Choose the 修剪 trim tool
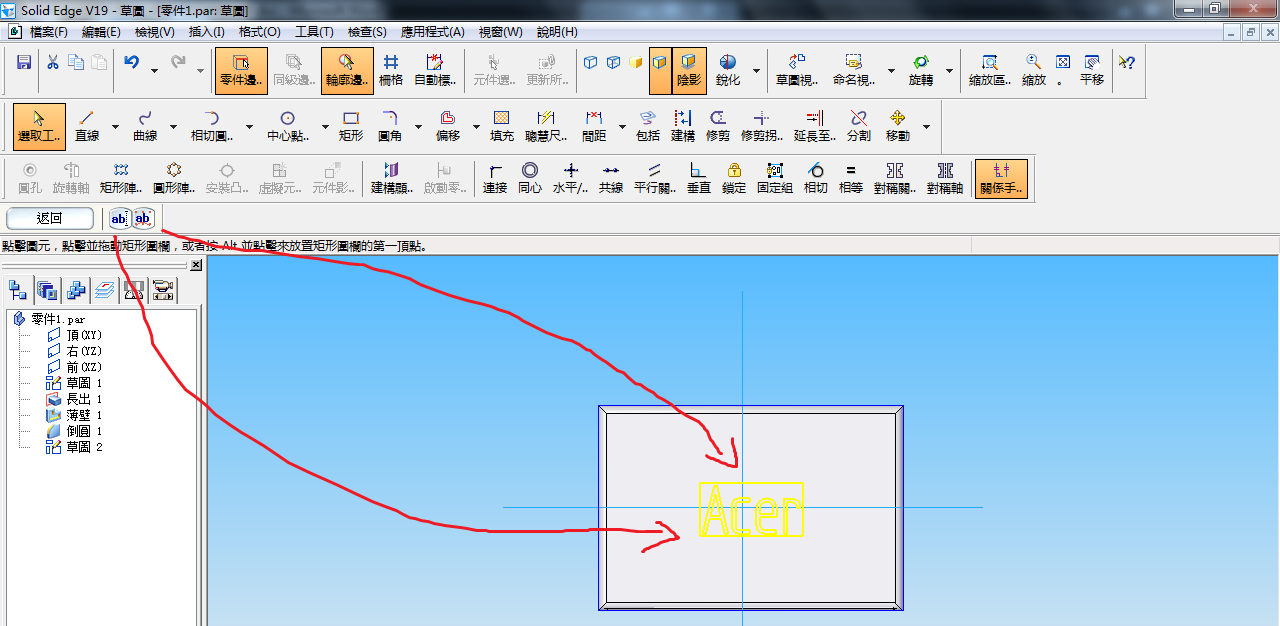The height and width of the screenshot is (626, 1280). (x=718, y=126)
